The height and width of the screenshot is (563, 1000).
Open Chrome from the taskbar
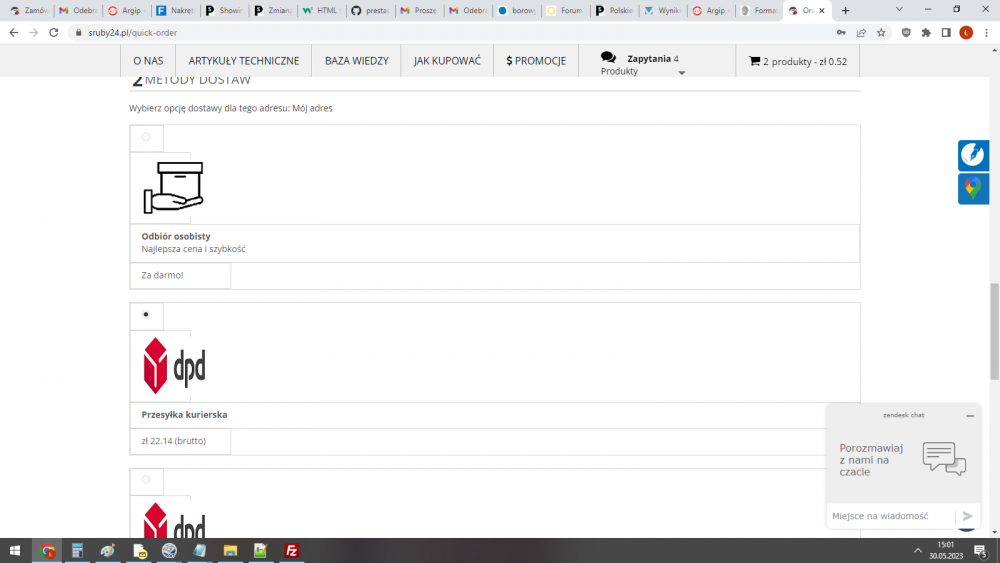pyautogui.click(x=47, y=551)
